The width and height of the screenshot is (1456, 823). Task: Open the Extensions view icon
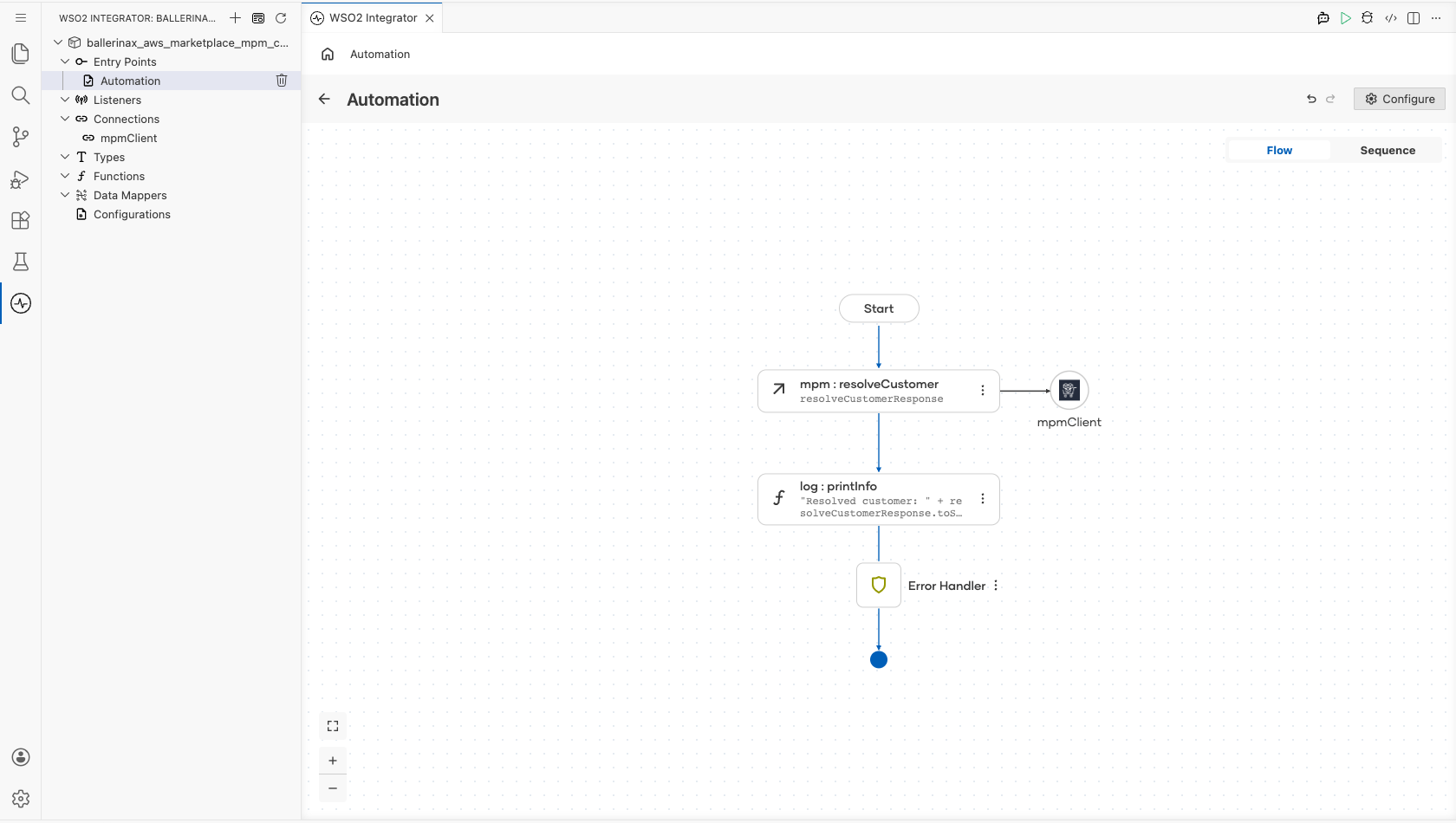click(21, 220)
